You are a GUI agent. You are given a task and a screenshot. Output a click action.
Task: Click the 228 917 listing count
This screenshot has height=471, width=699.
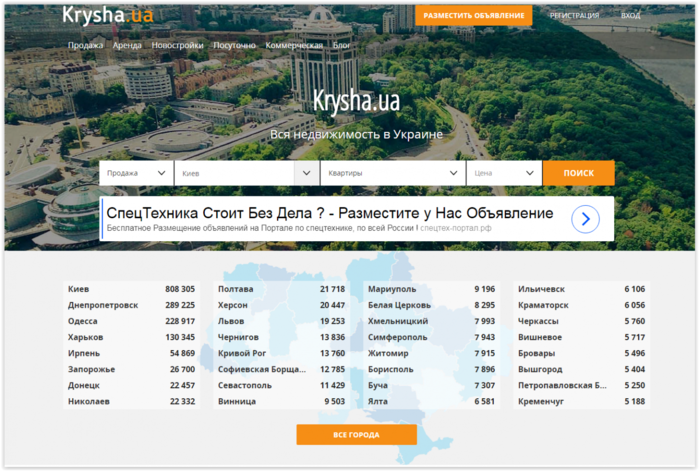coord(180,321)
